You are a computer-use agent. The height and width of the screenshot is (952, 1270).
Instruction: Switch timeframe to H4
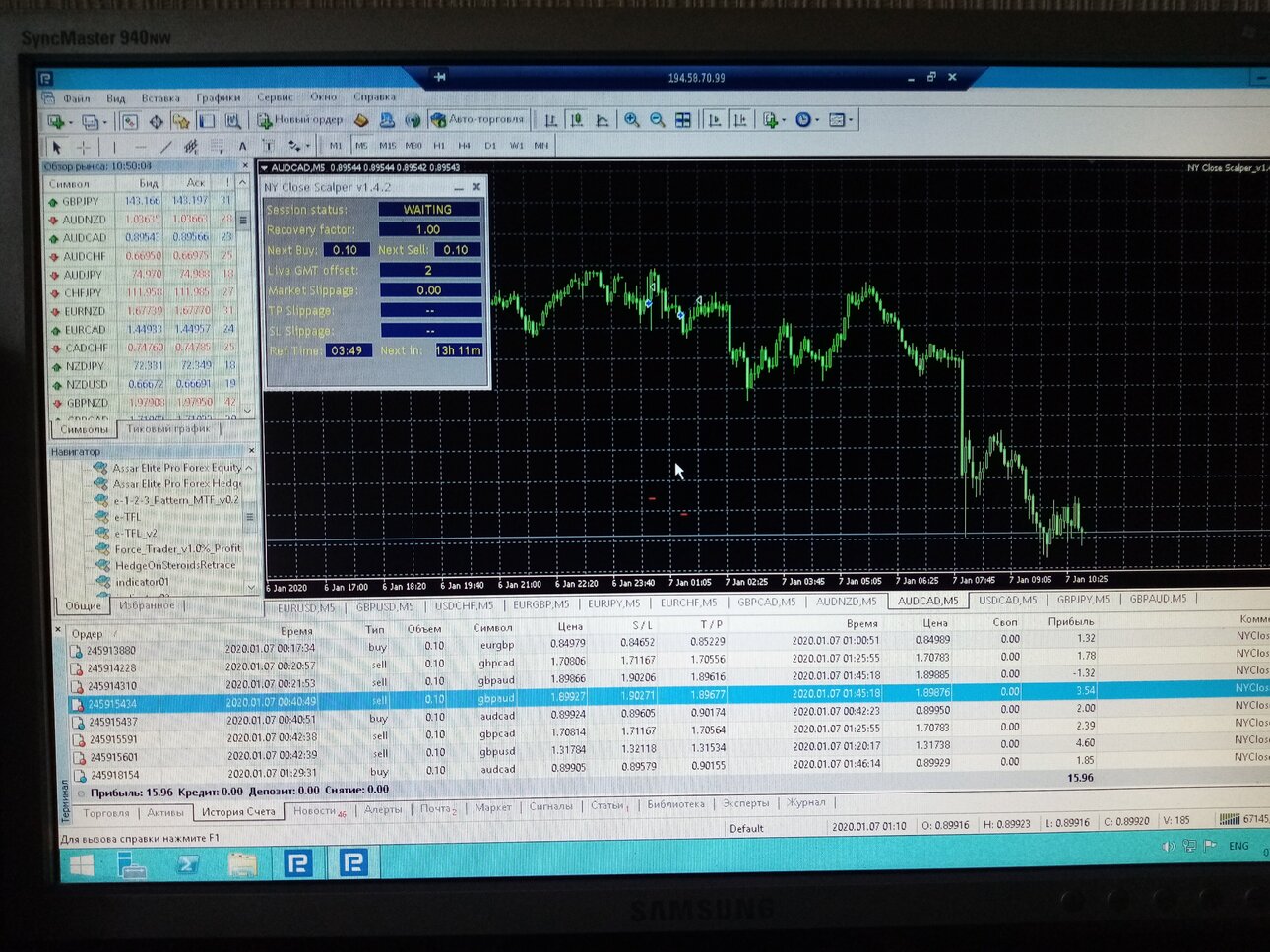(465, 146)
